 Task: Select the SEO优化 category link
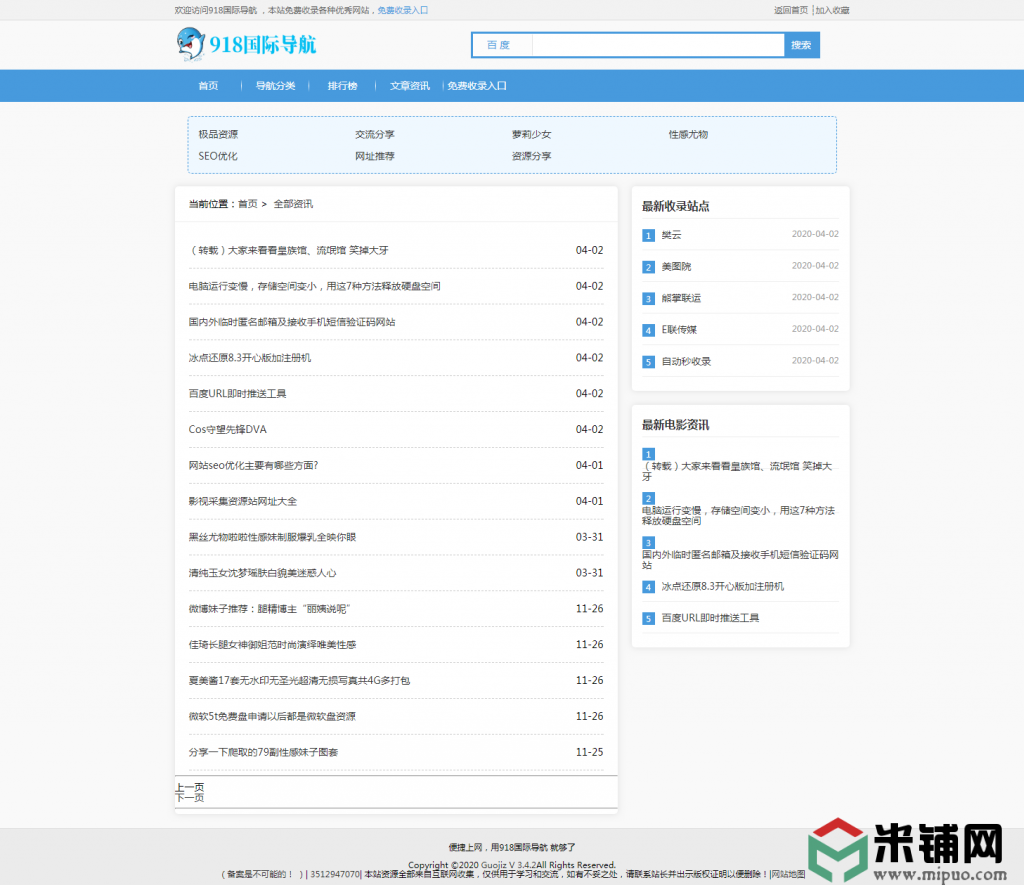pos(218,156)
